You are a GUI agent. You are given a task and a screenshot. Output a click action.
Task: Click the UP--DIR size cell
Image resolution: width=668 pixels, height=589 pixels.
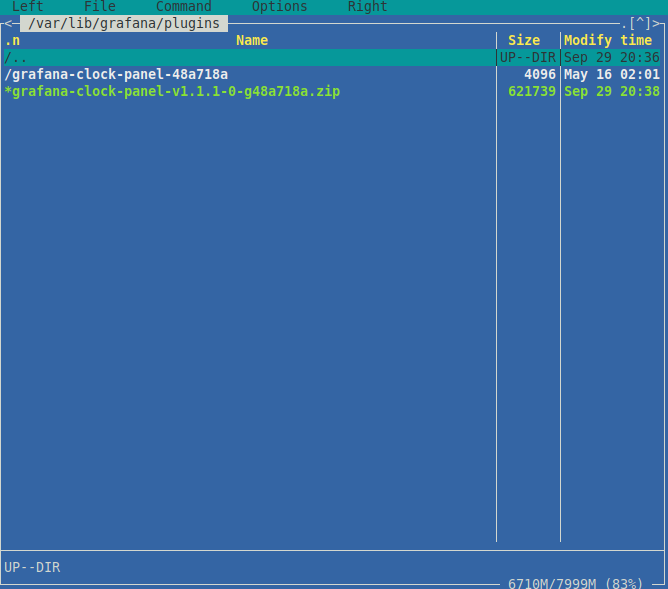pyautogui.click(x=528, y=57)
